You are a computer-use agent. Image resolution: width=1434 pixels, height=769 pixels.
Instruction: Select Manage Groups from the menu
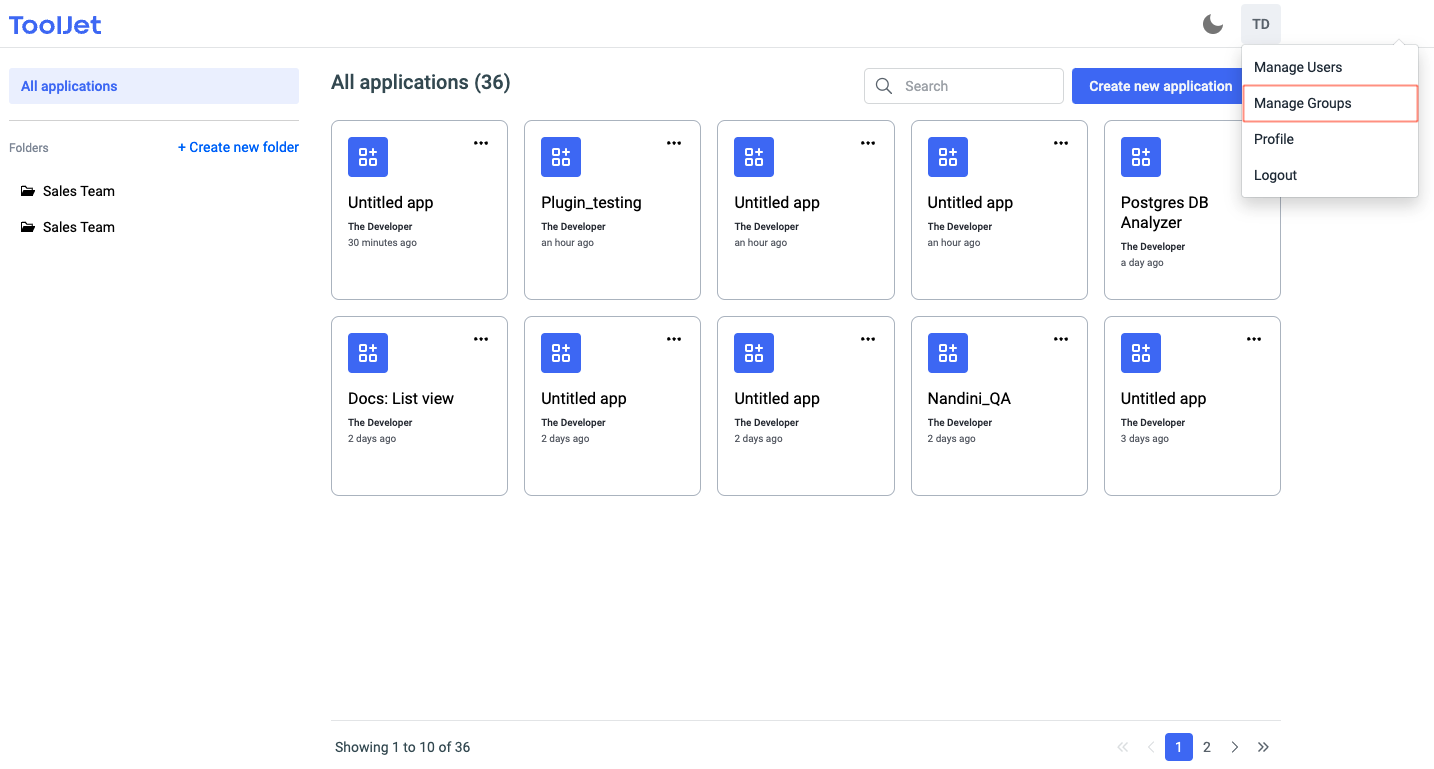1302,103
